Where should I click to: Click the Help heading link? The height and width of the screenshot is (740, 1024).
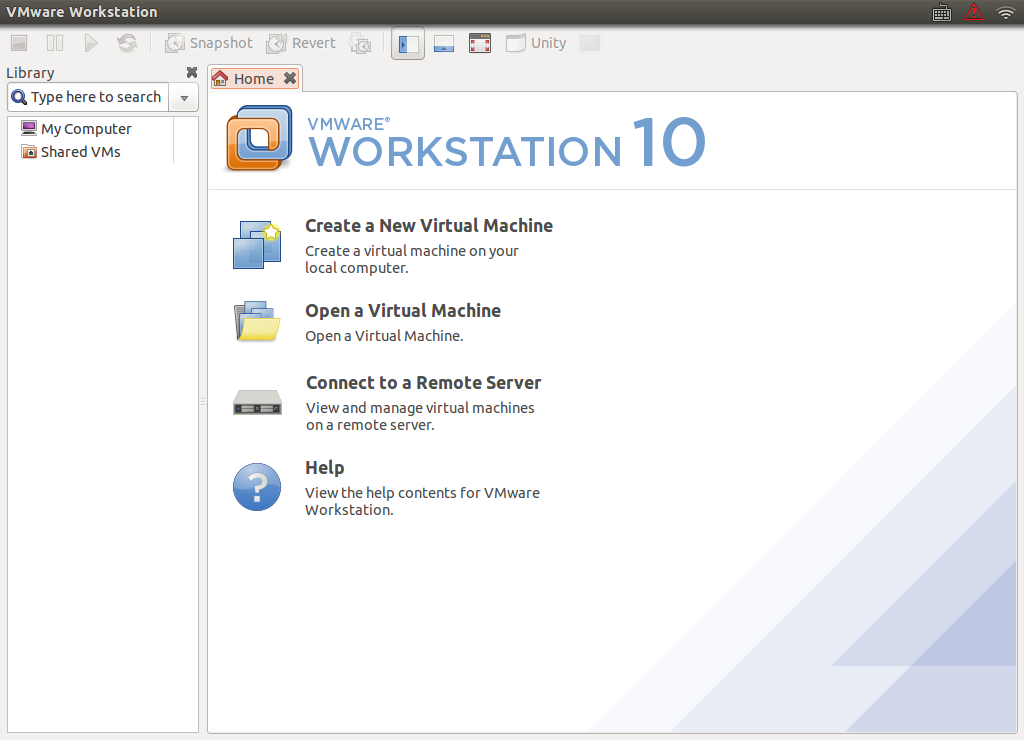pyautogui.click(x=325, y=468)
